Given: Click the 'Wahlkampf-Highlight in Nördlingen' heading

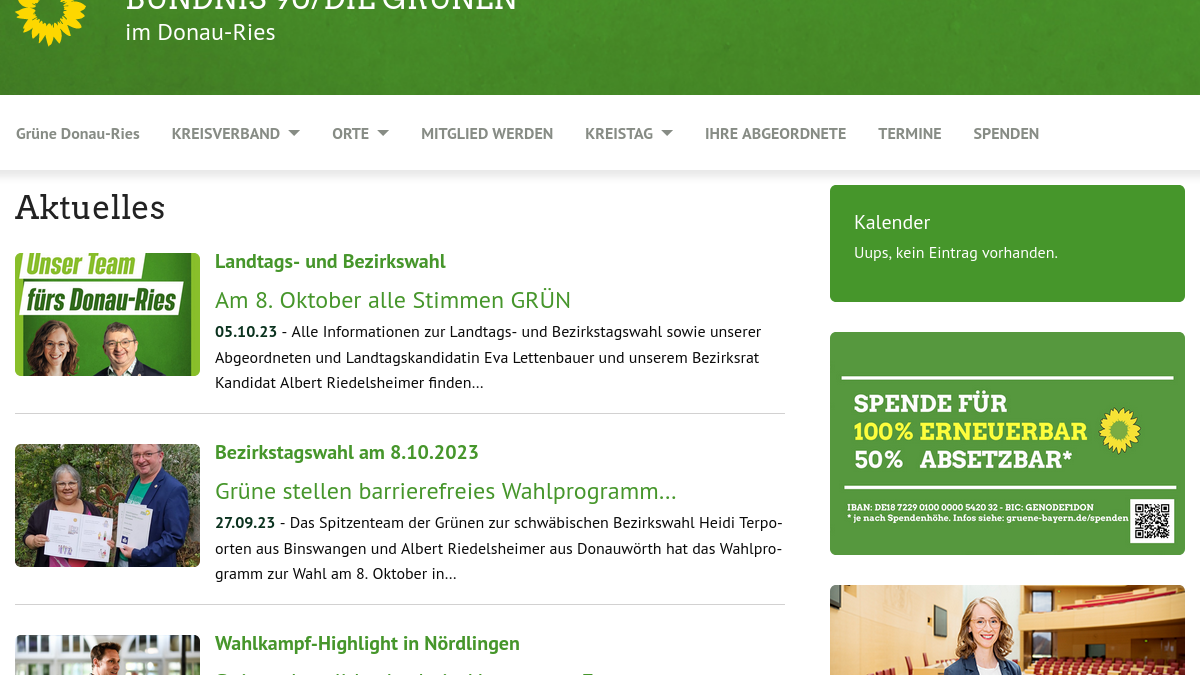Looking at the screenshot, I should point(367,643).
